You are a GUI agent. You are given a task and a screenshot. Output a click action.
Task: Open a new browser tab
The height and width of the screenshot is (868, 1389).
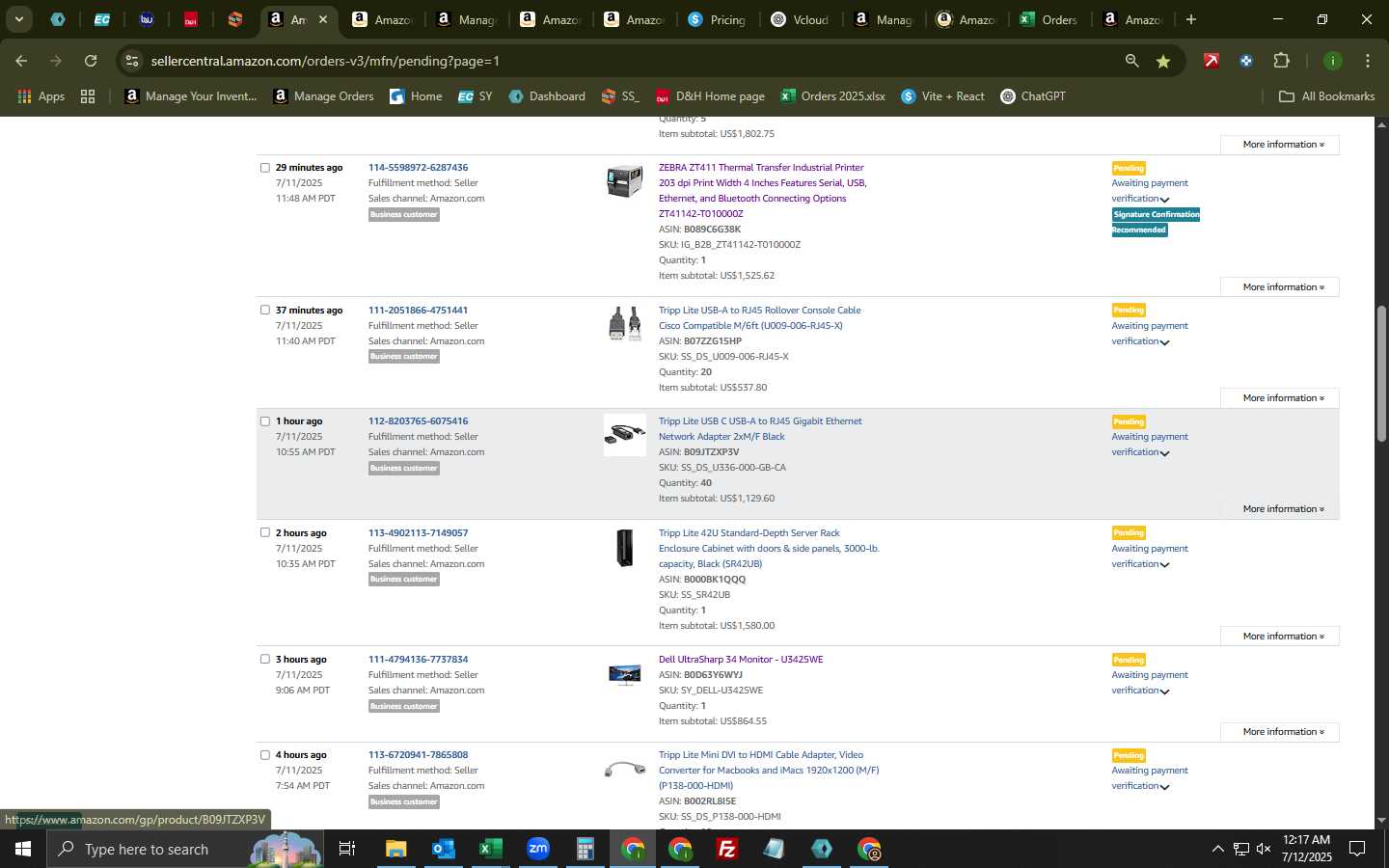tap(1191, 19)
